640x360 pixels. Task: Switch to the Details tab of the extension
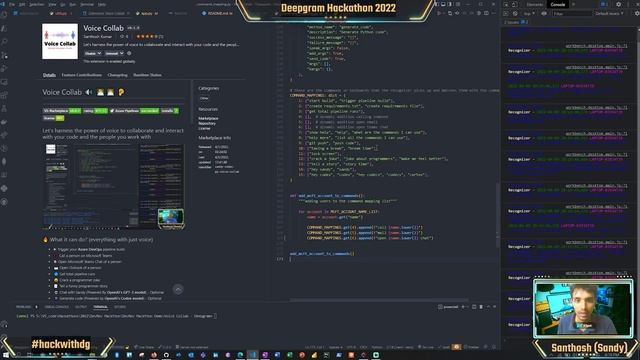pos(49,75)
